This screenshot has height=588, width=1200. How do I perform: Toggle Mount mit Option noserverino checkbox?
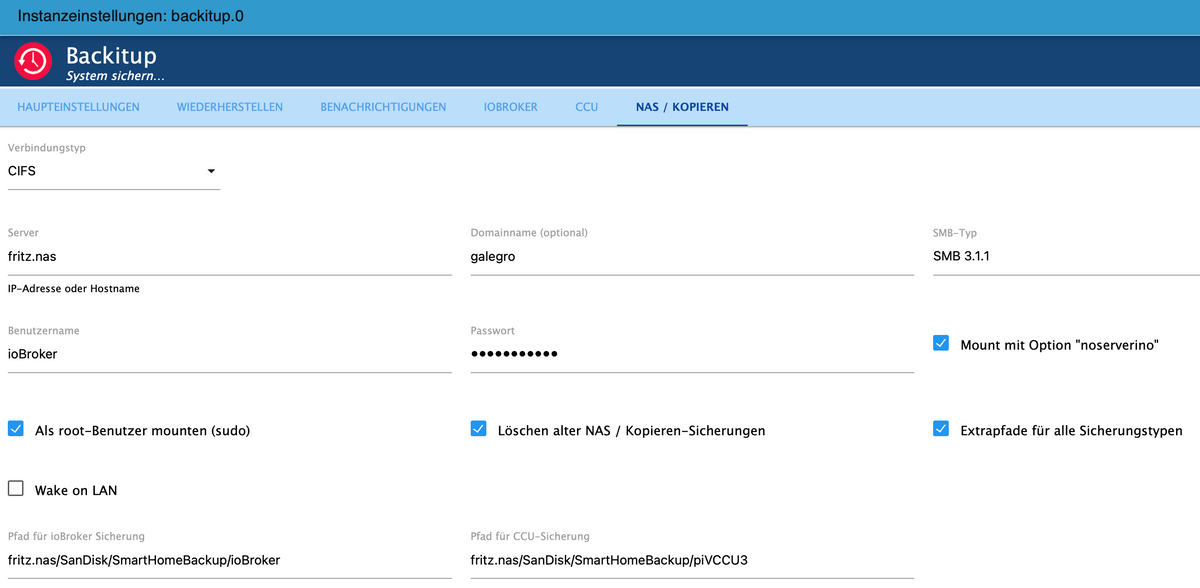point(941,343)
